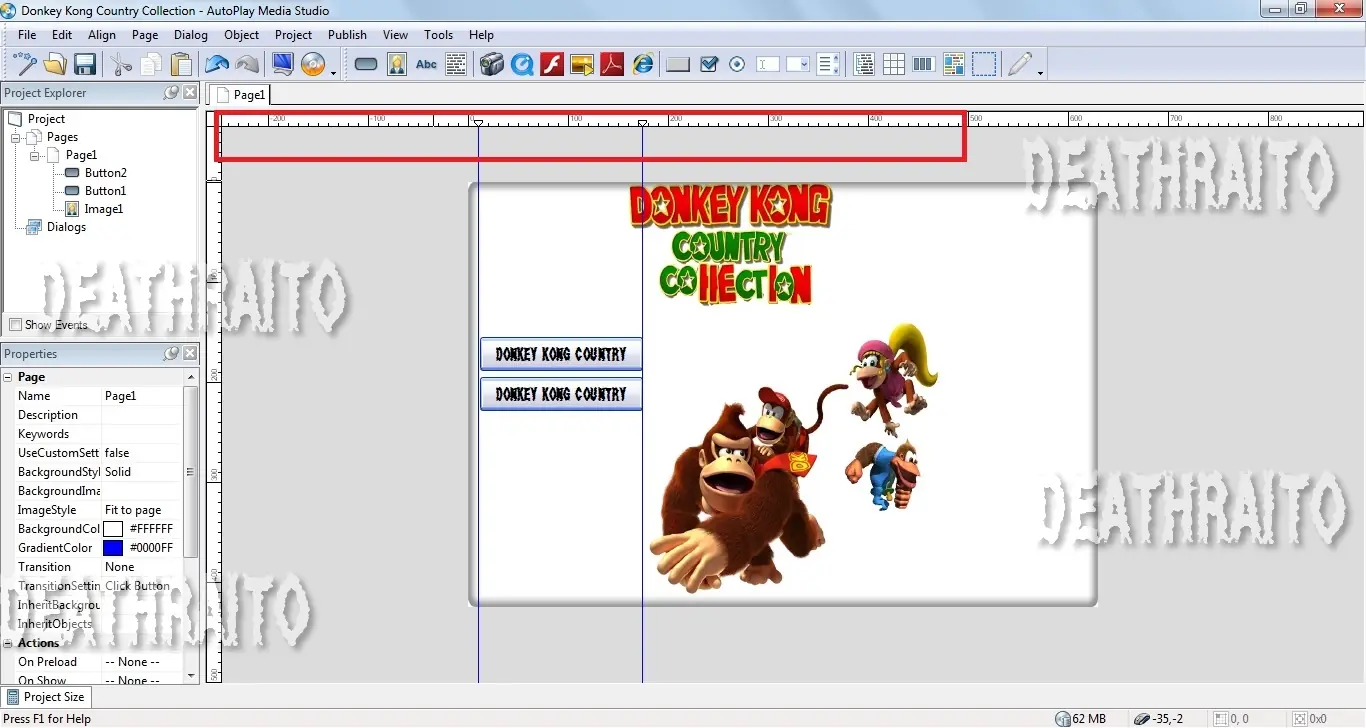
Task: Click the Kong characters image on canvas
Action: pyautogui.click(x=795, y=460)
